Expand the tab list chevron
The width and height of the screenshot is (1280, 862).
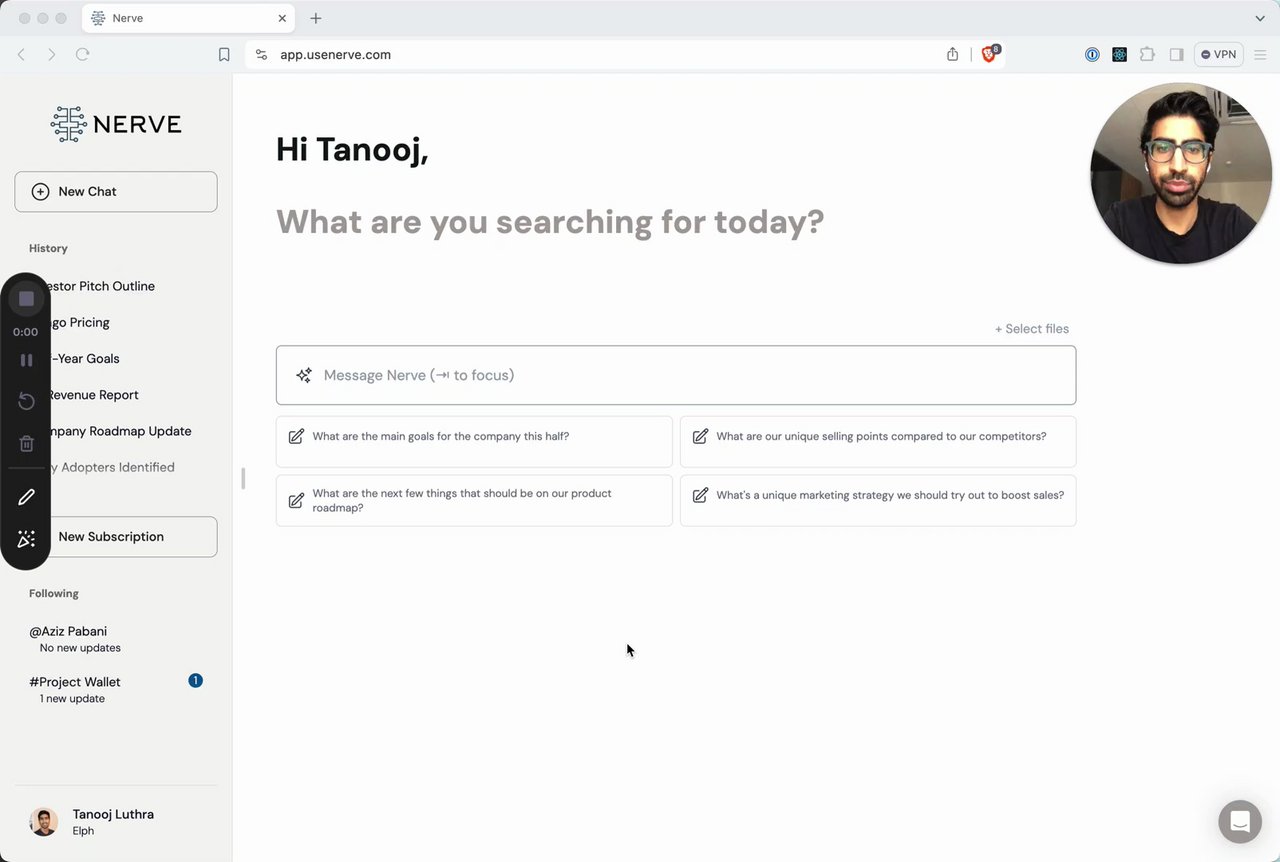click(1260, 18)
